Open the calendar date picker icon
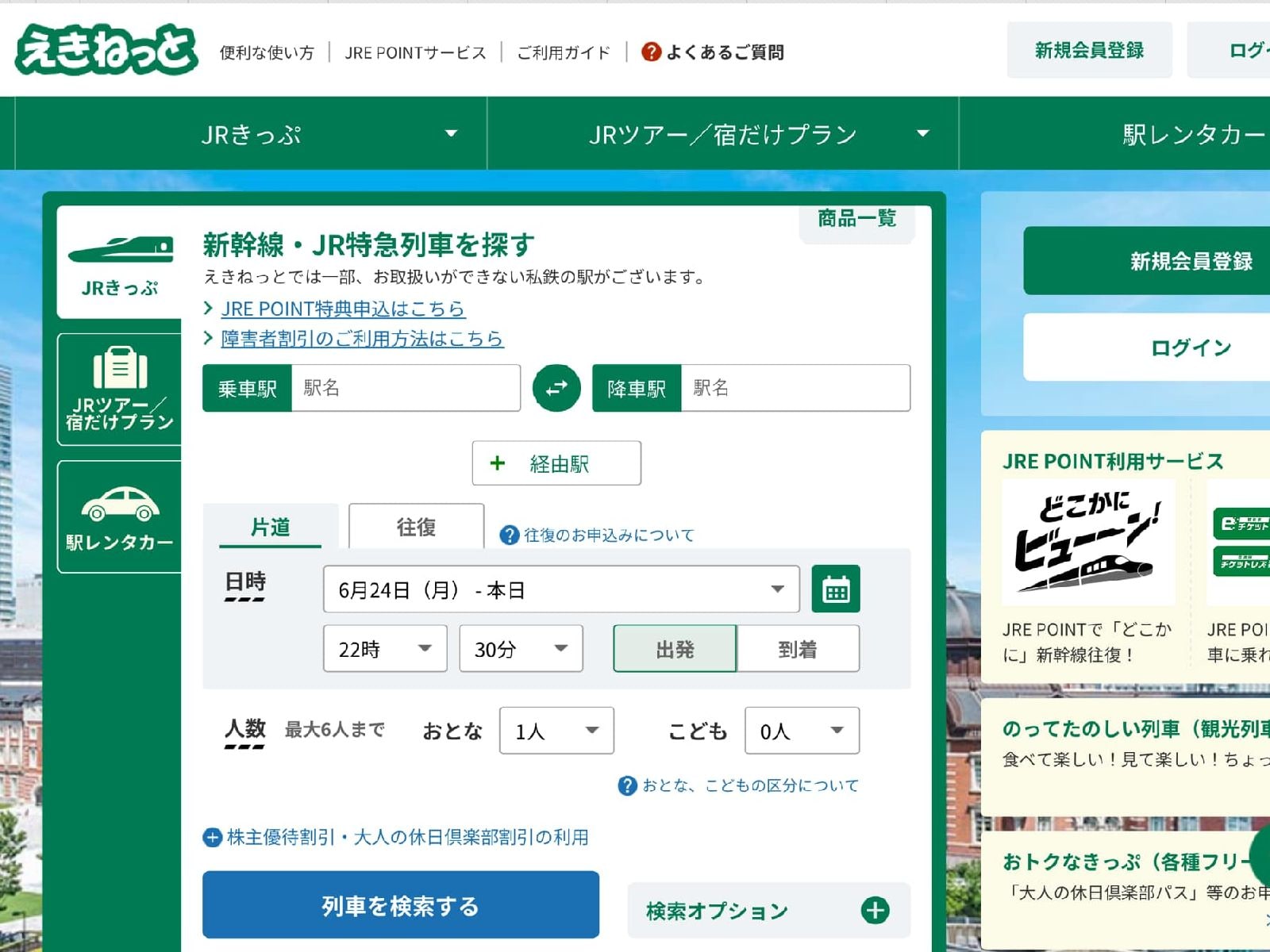 click(836, 589)
